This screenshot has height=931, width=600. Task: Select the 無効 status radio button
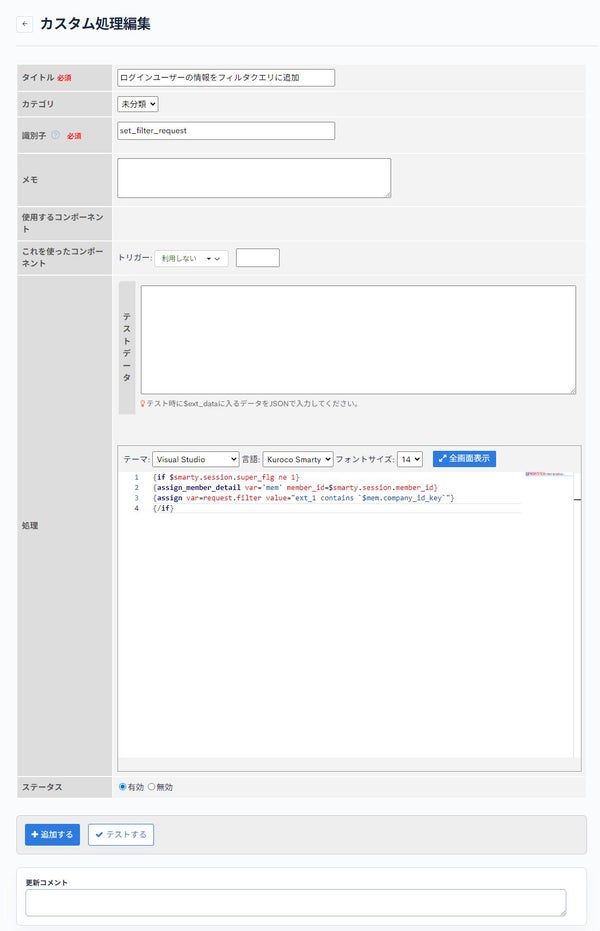coord(151,787)
